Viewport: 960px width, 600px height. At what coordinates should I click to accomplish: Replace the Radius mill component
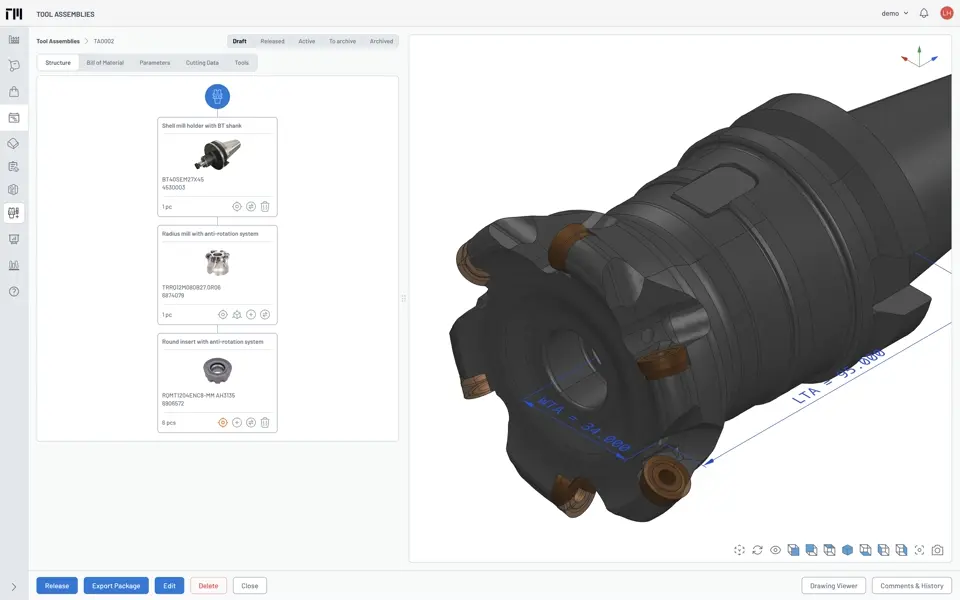[265, 314]
